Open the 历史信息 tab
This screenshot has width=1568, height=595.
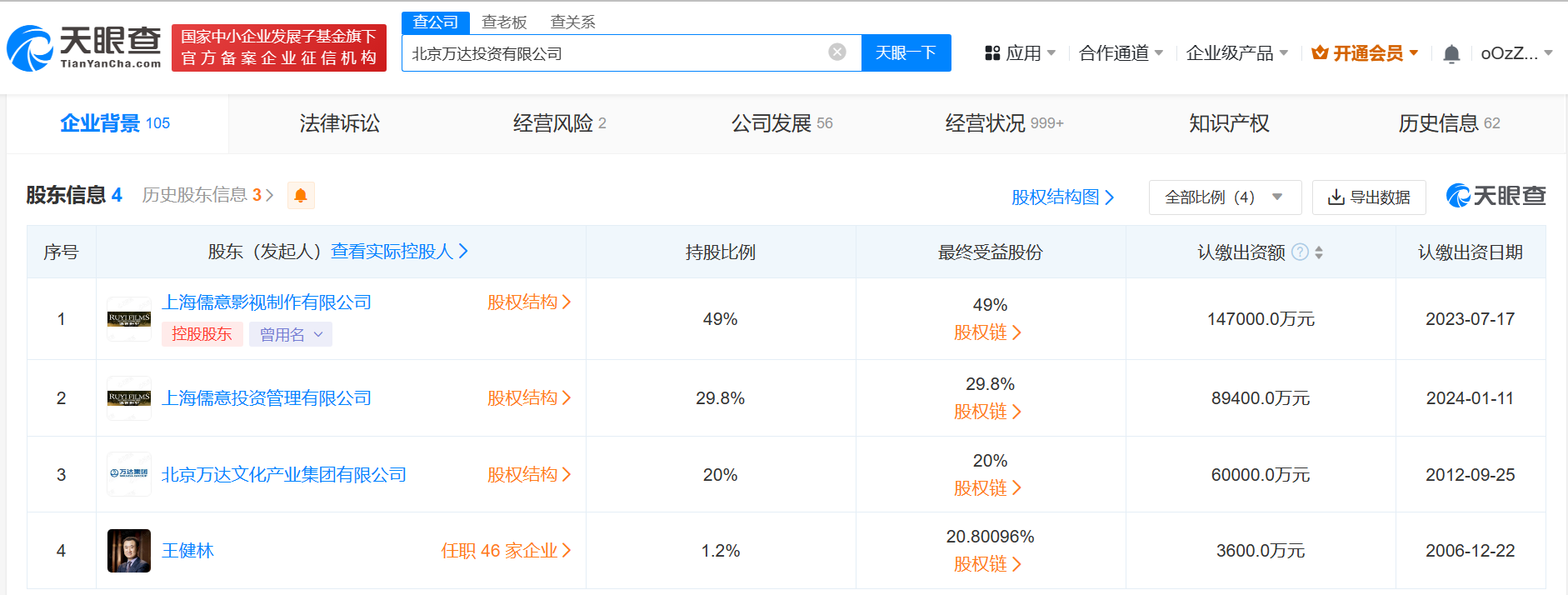[x=1448, y=123]
